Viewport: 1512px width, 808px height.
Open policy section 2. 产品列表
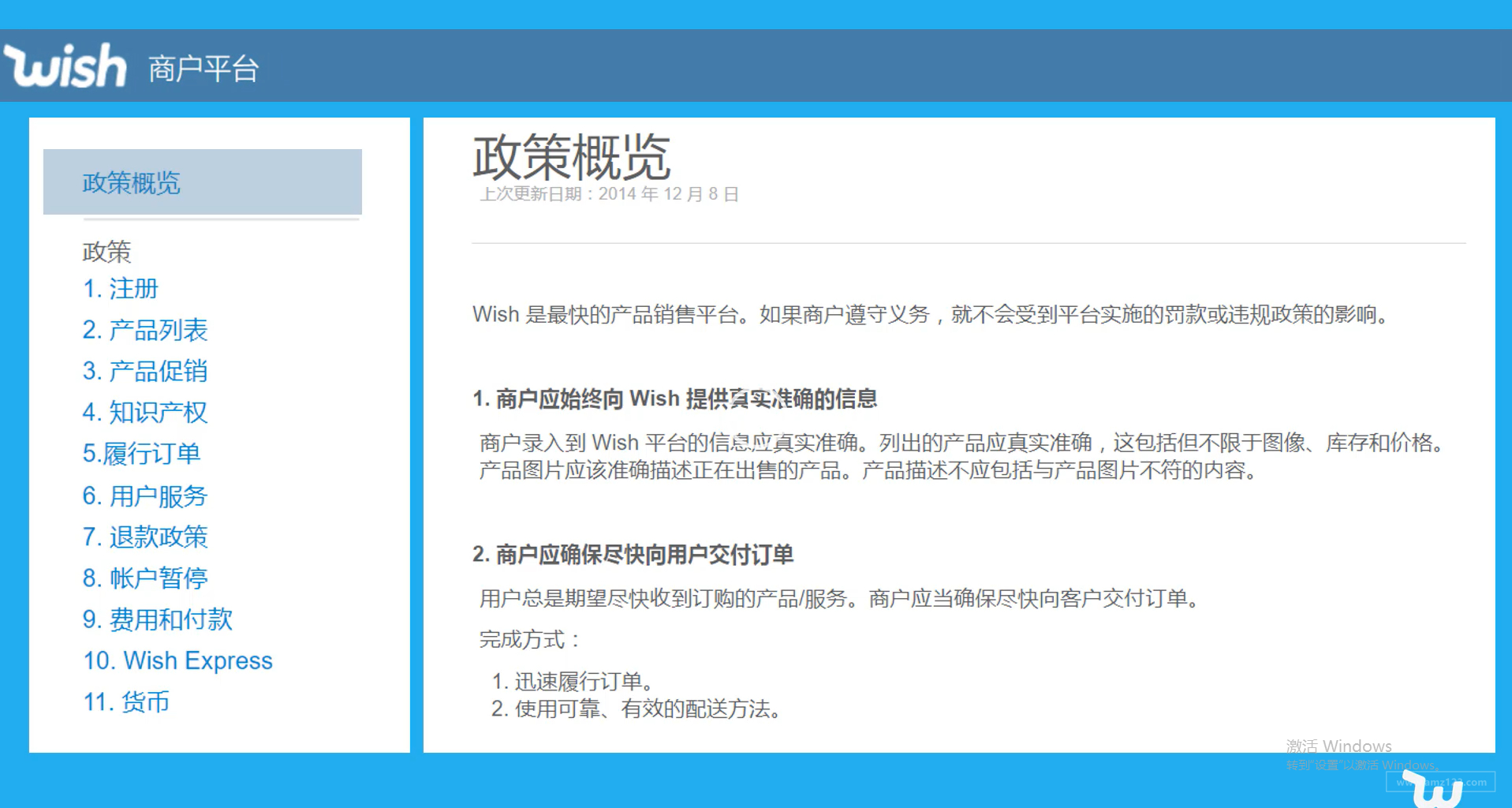coord(145,330)
